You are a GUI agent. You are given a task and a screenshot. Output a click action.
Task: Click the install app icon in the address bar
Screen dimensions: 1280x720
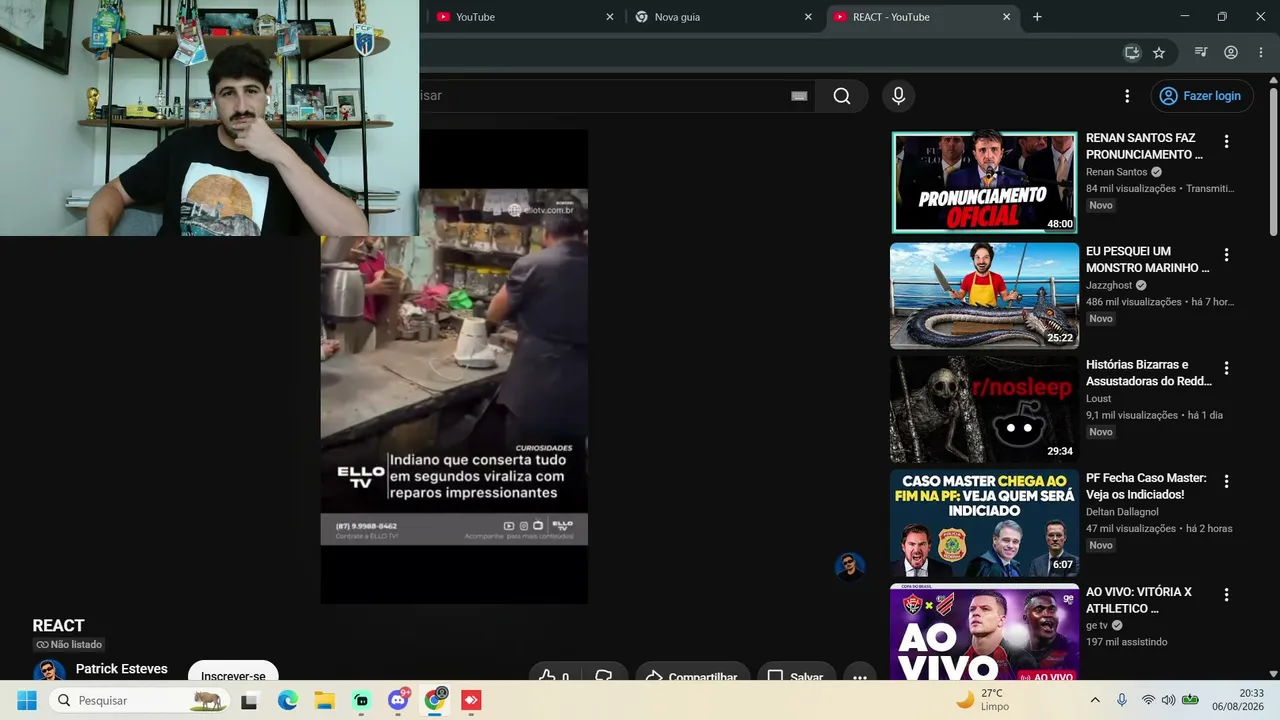pos(1132,53)
